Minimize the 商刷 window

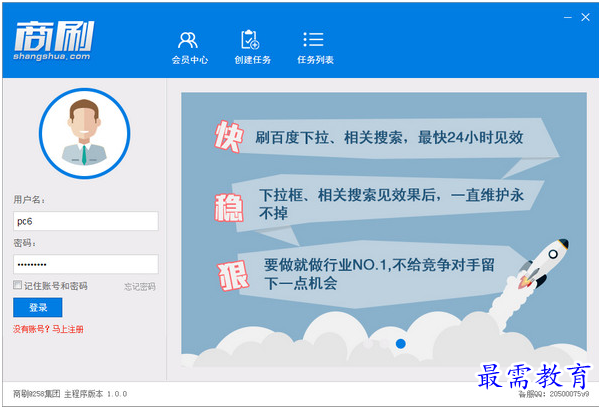click(568, 17)
